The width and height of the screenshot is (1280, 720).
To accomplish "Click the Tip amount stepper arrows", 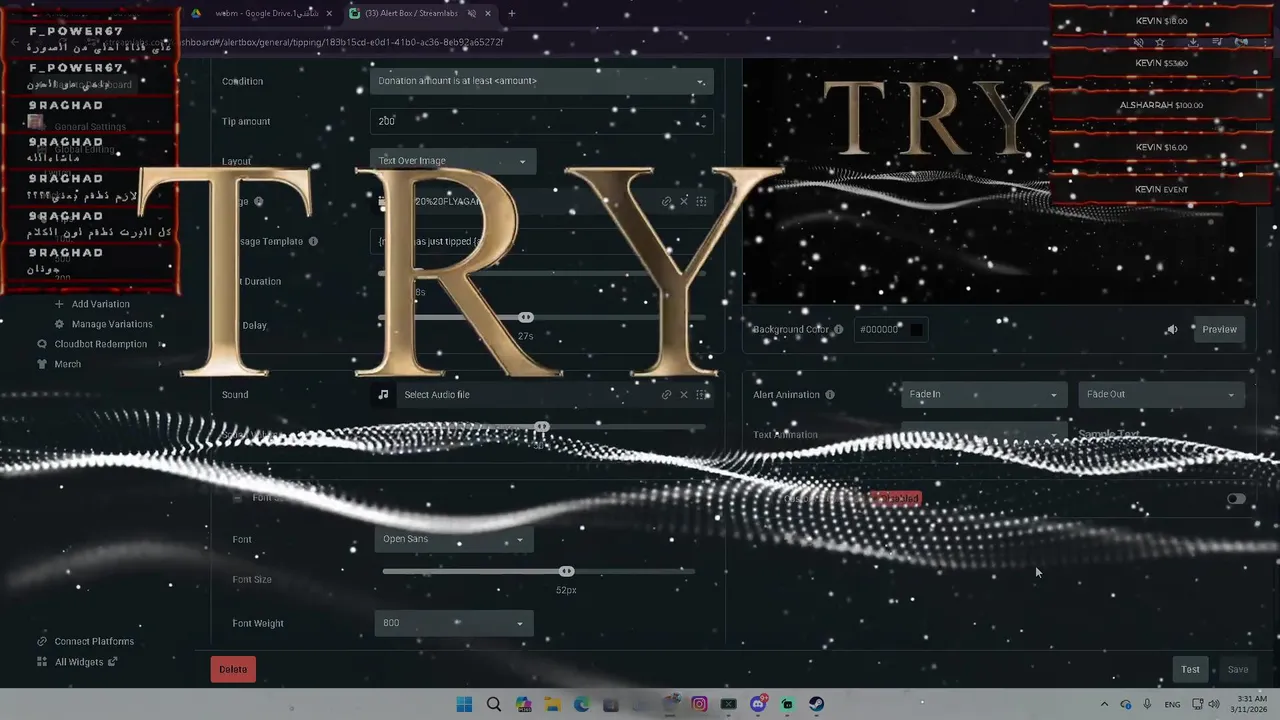I will (703, 121).
